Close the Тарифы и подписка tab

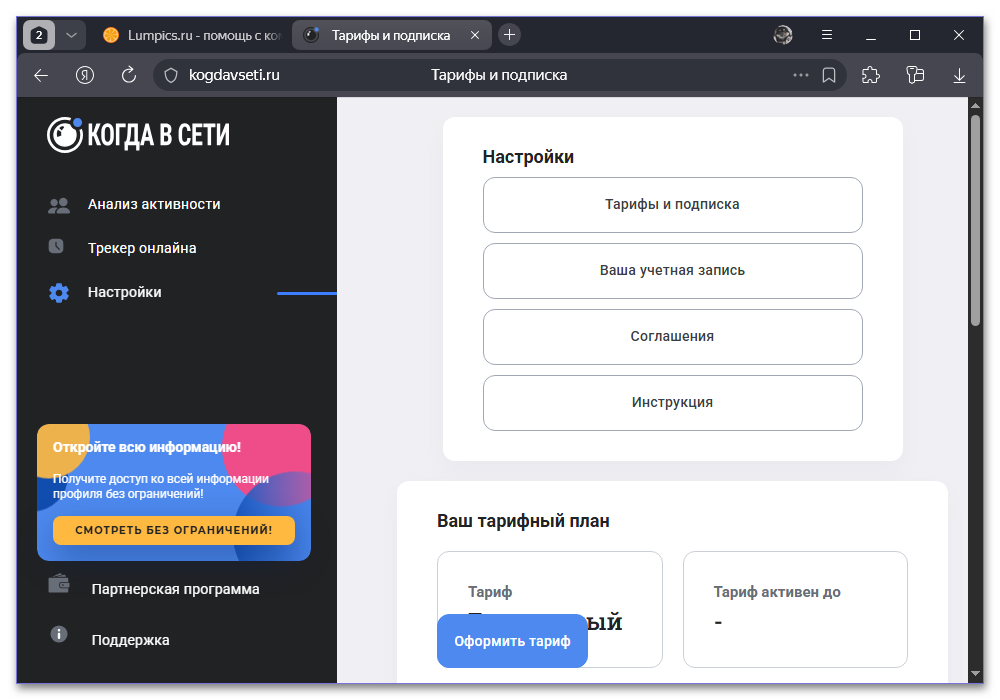(474, 35)
